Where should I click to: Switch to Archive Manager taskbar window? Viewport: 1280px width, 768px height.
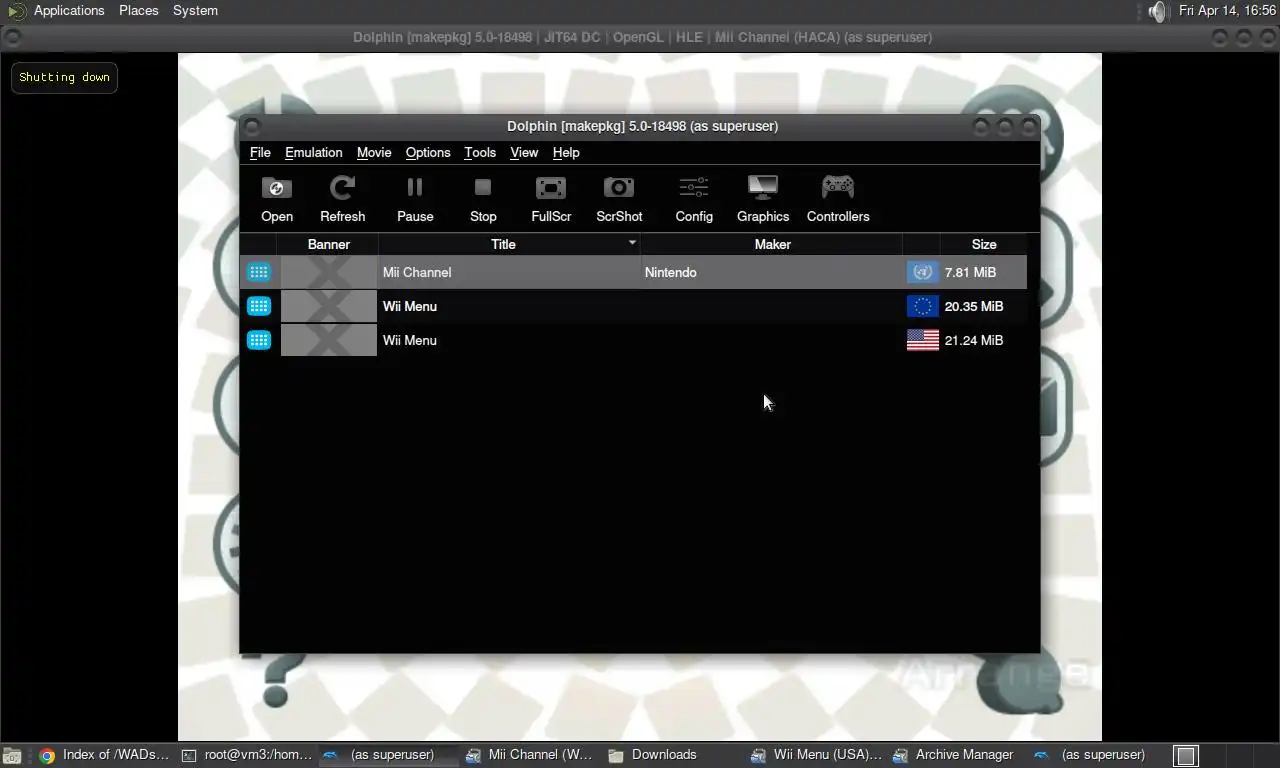958,755
